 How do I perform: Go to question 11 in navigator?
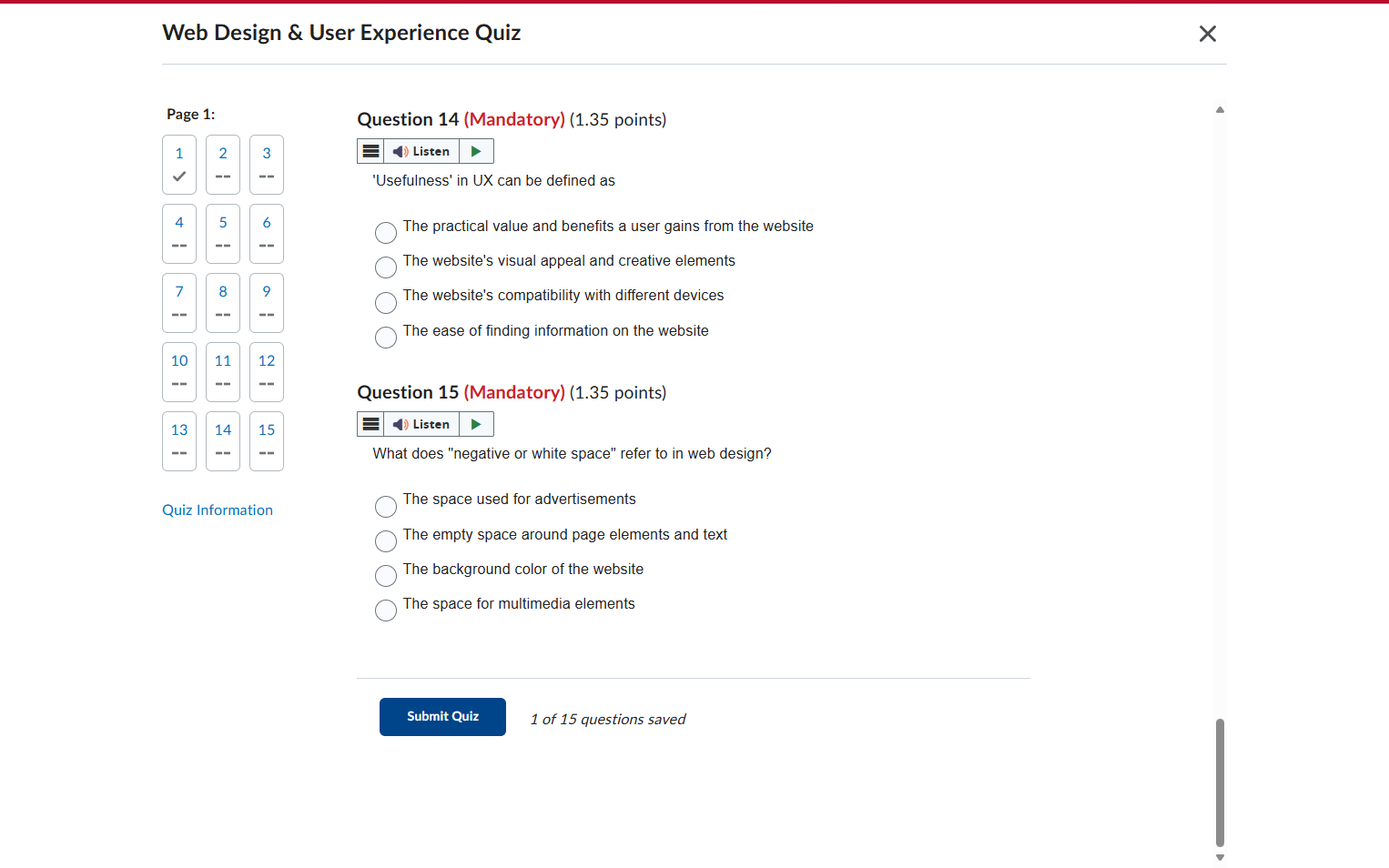click(223, 372)
